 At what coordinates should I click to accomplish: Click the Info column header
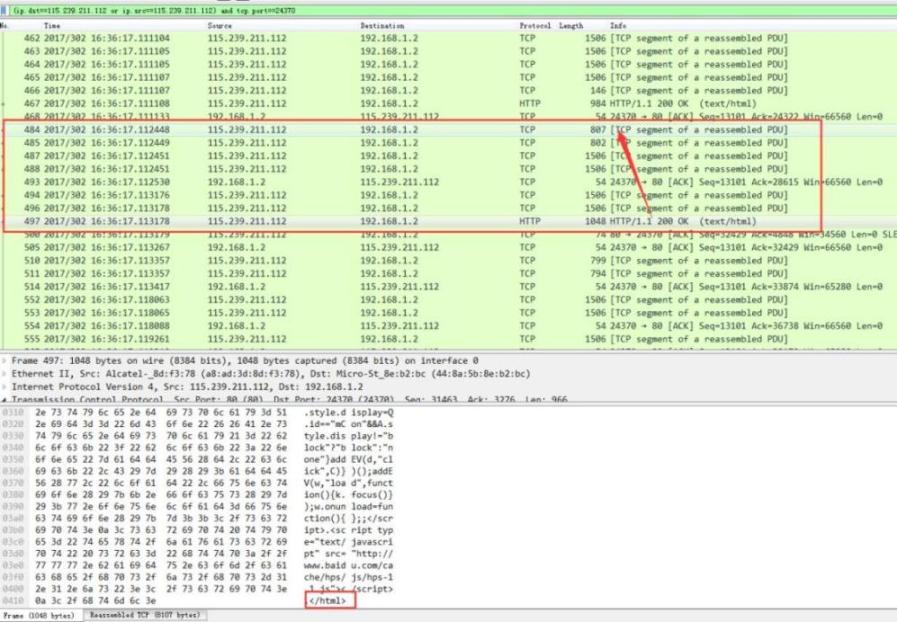[x=618, y=25]
